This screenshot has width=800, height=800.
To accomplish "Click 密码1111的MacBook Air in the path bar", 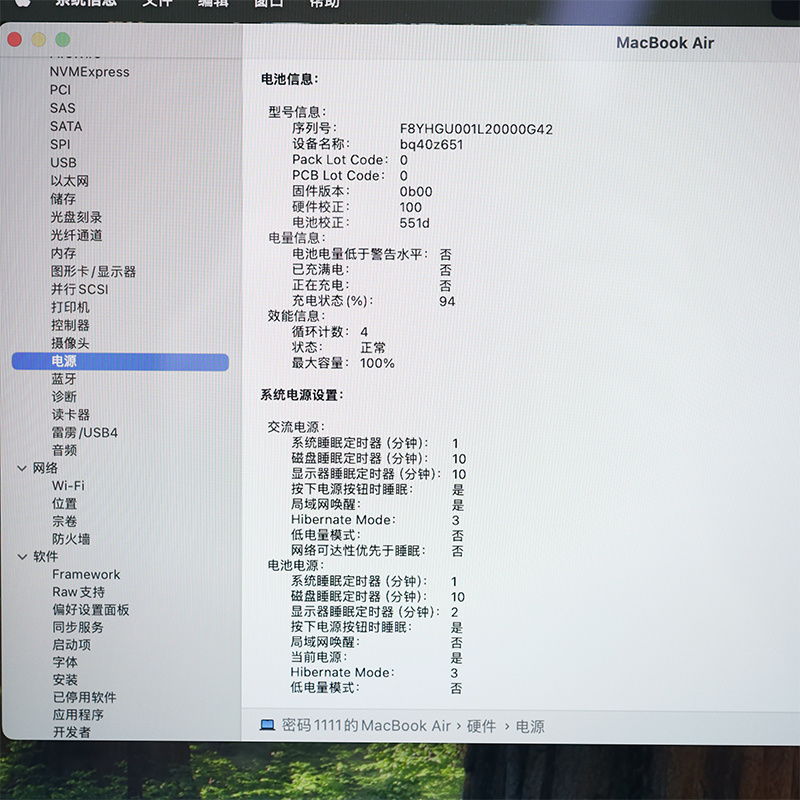I will point(366,726).
